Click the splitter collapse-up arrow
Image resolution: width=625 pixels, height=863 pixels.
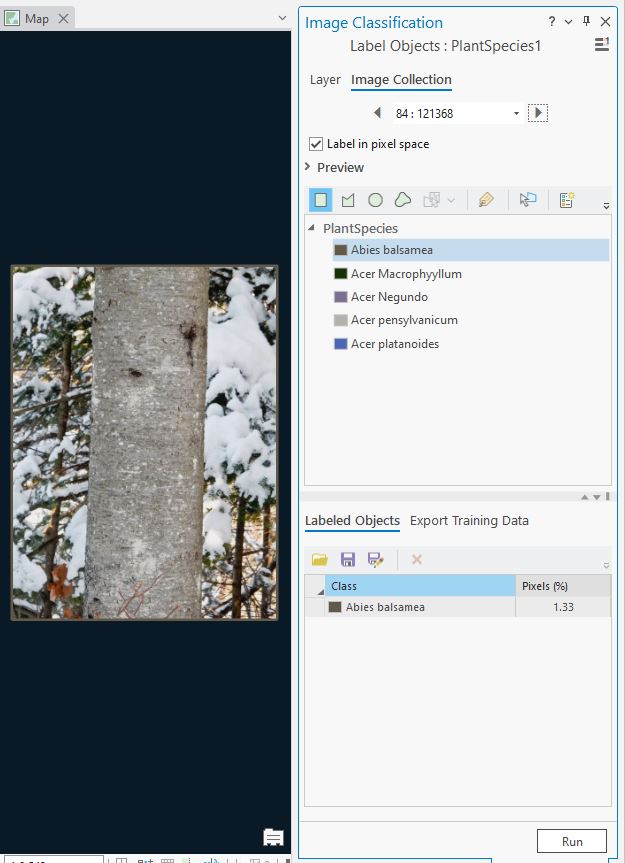click(584, 497)
